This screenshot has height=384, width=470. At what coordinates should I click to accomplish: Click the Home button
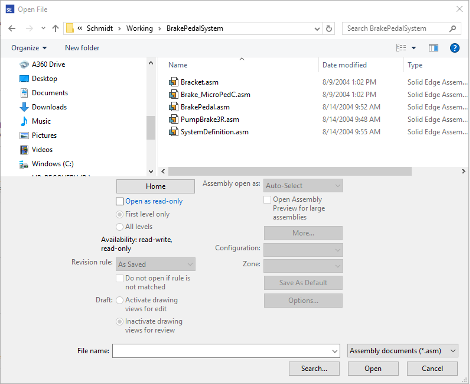coord(155,186)
